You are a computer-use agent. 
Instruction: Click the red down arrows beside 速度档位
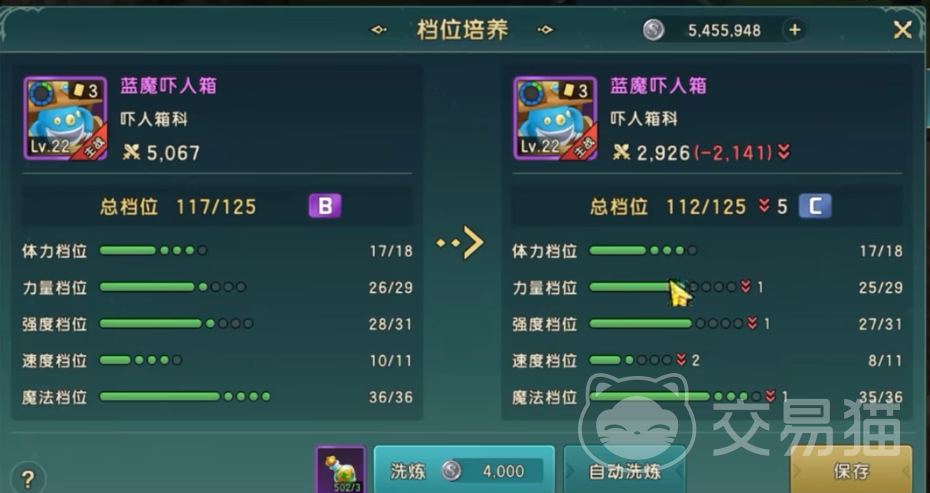(681, 360)
